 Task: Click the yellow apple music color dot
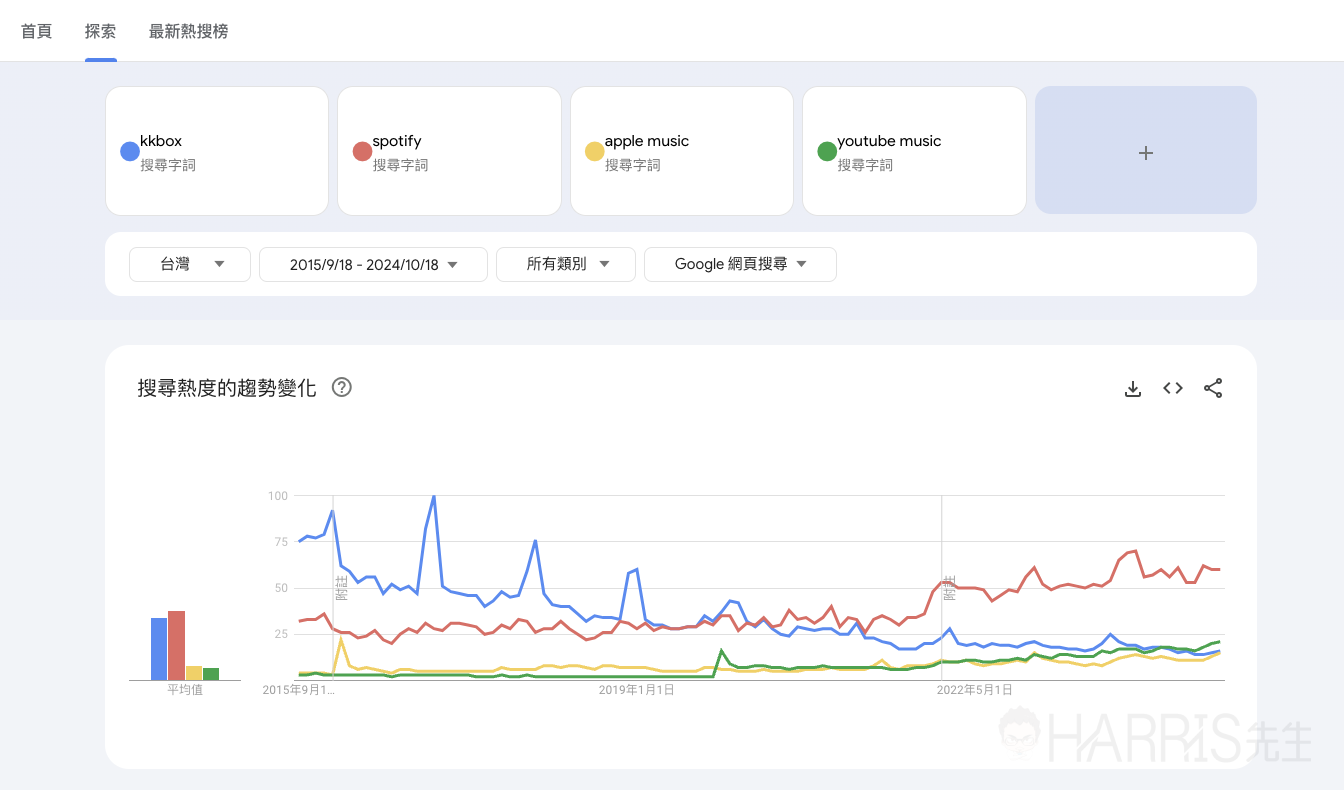click(x=594, y=152)
